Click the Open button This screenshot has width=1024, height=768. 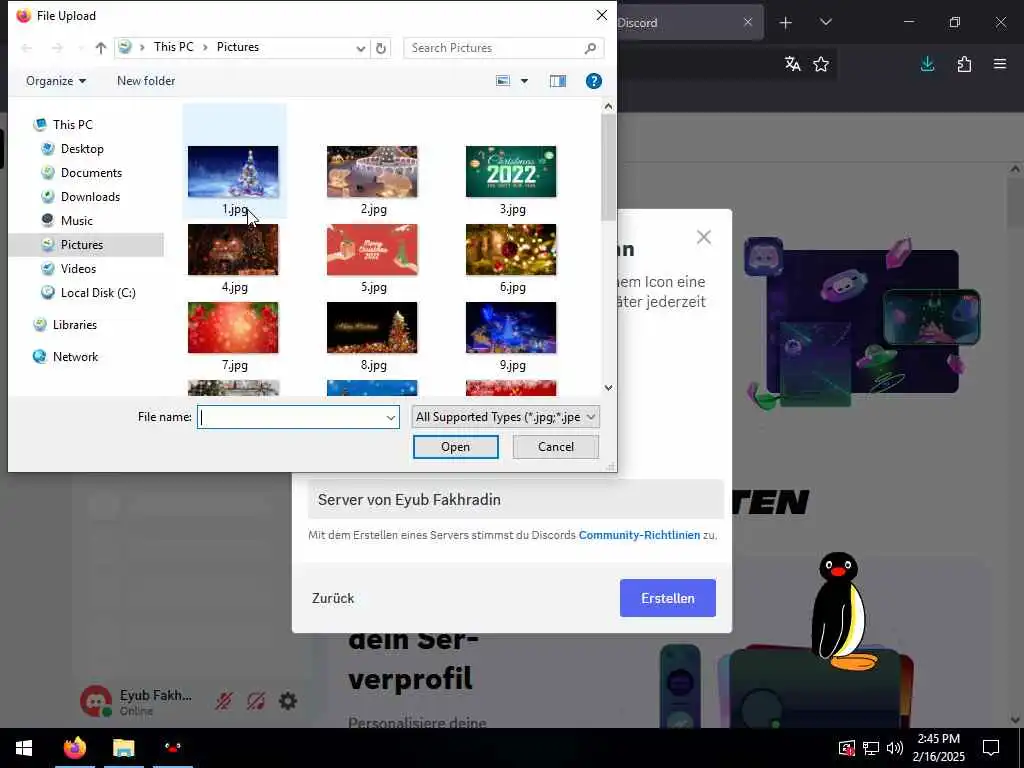pos(455,447)
